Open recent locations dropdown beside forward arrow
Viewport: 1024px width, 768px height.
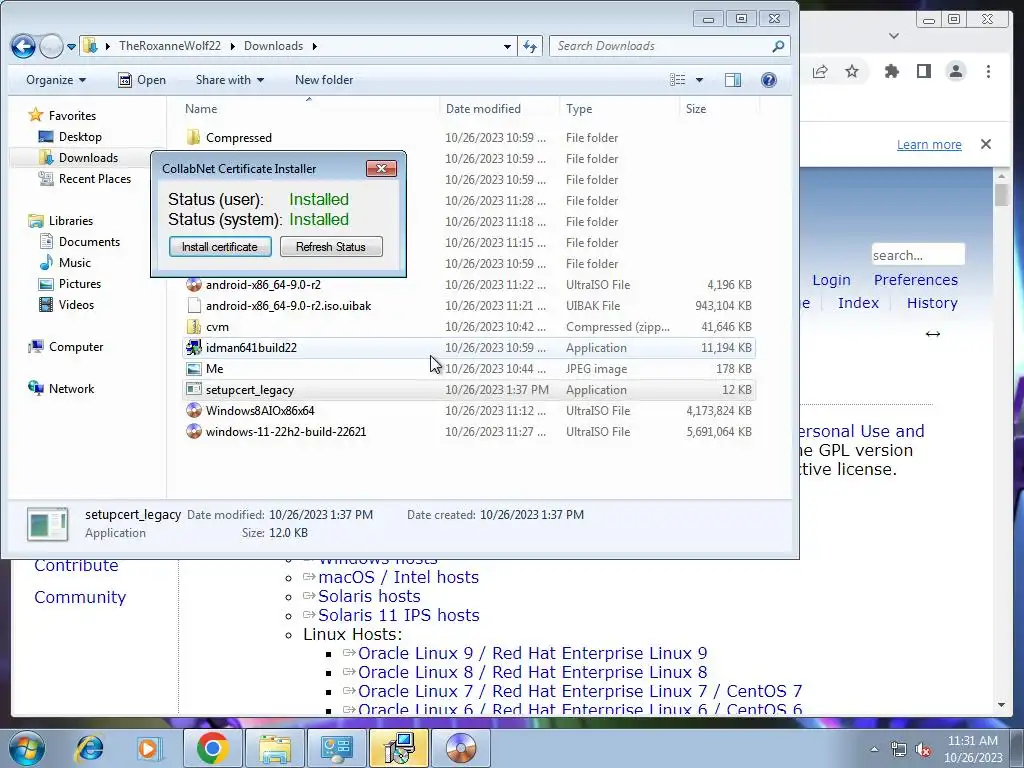click(x=71, y=46)
